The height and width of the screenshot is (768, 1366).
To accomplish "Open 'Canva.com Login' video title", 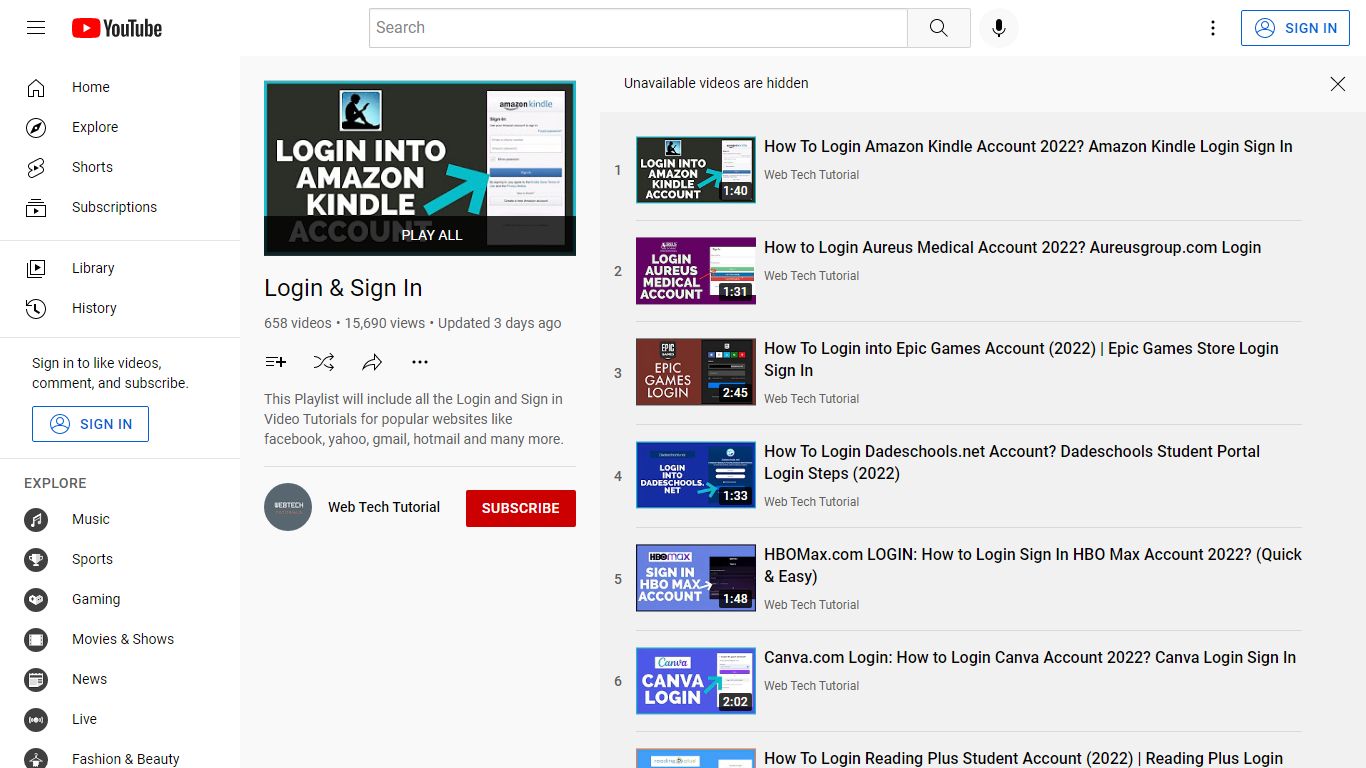I will [x=1030, y=657].
